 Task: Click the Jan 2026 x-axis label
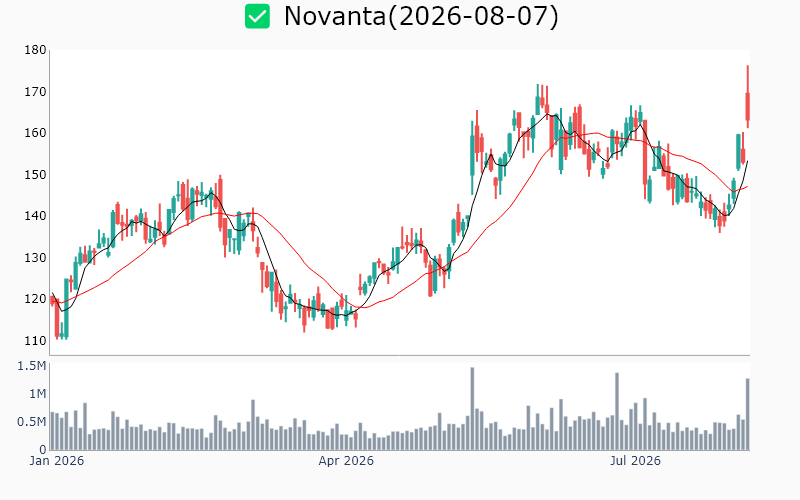pos(57,461)
